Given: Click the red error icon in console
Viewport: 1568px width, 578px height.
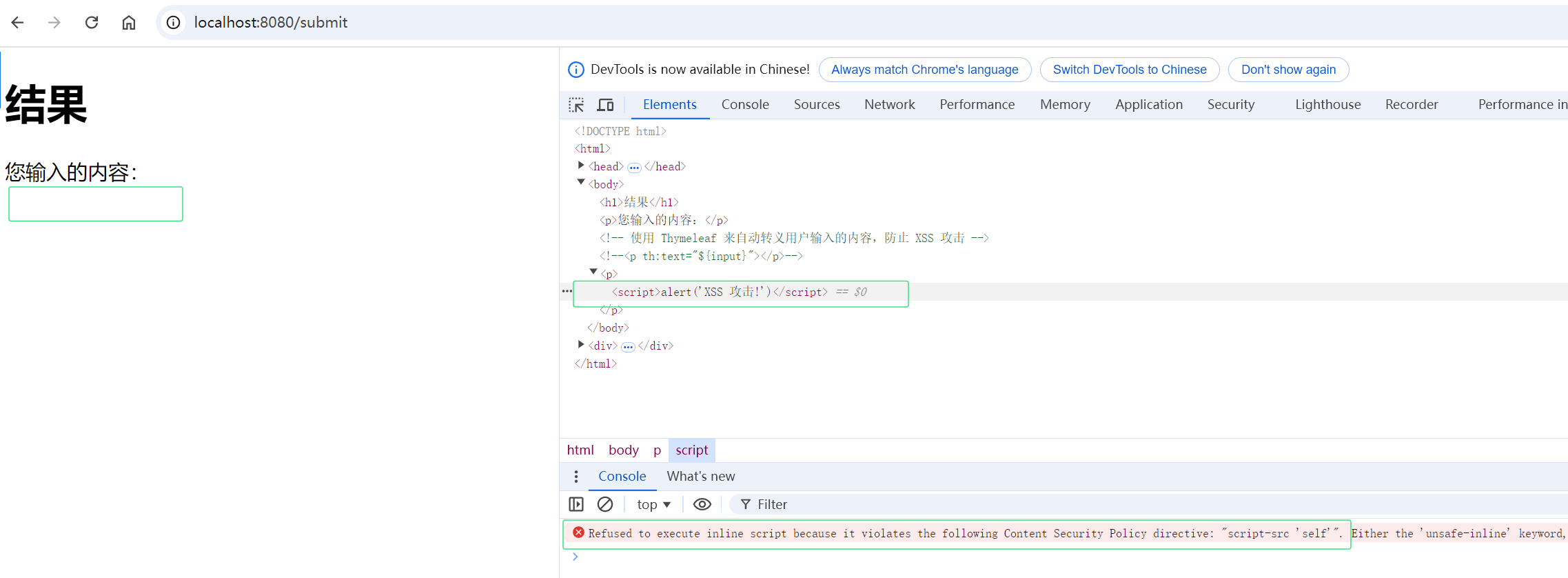Looking at the screenshot, I should pyautogui.click(x=579, y=532).
